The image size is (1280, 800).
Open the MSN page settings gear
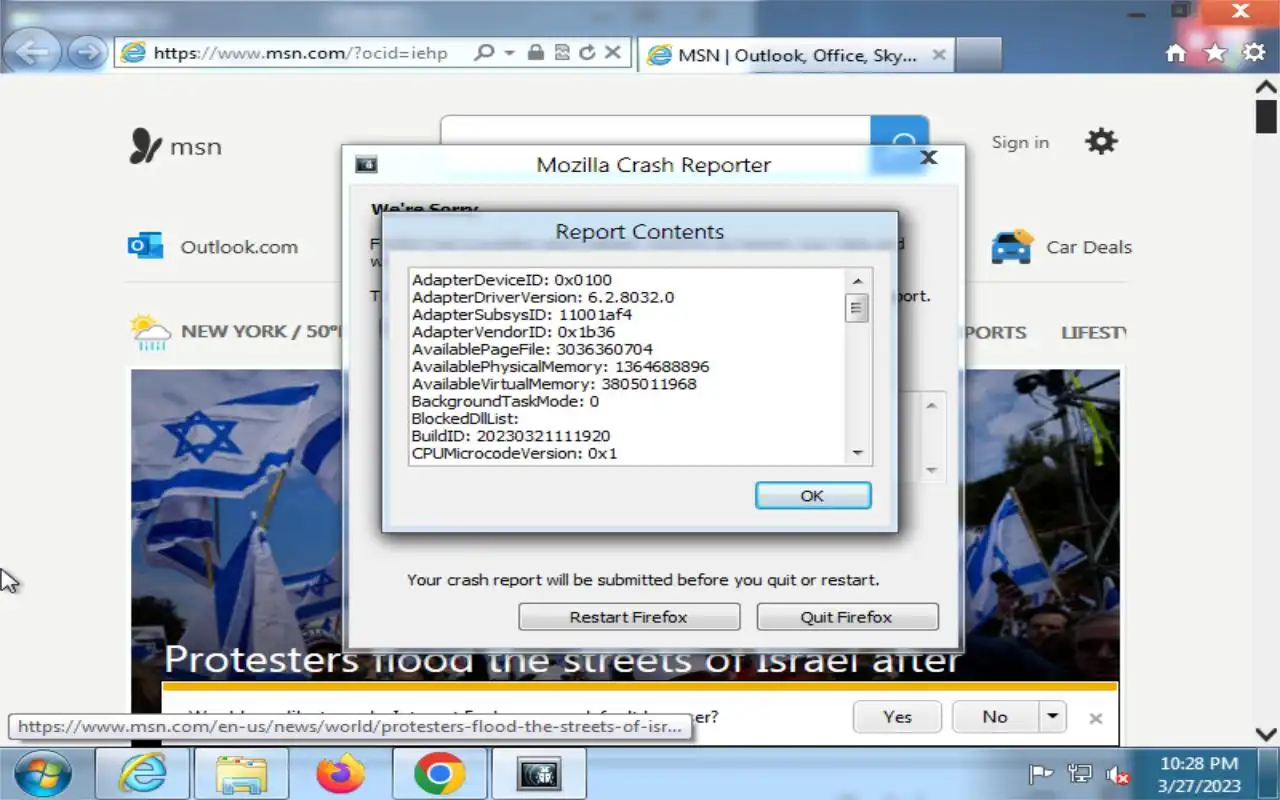pos(1101,141)
